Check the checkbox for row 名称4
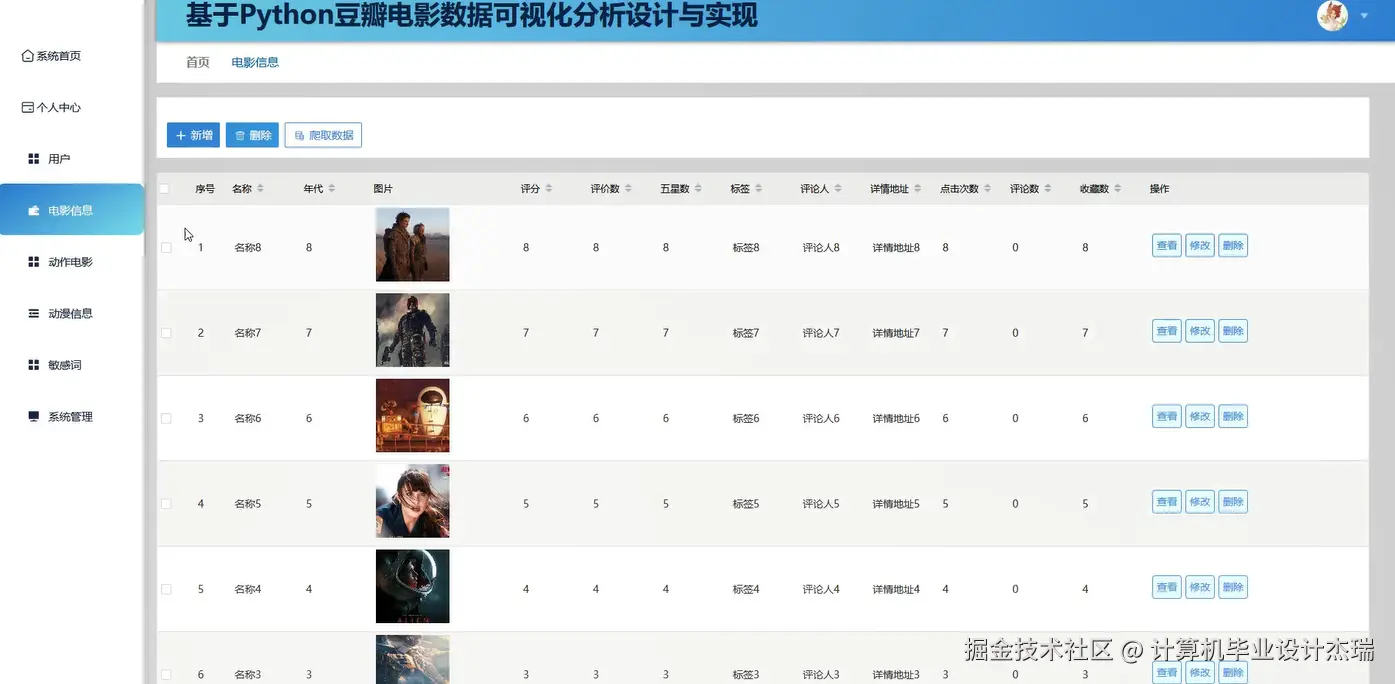 (x=166, y=589)
